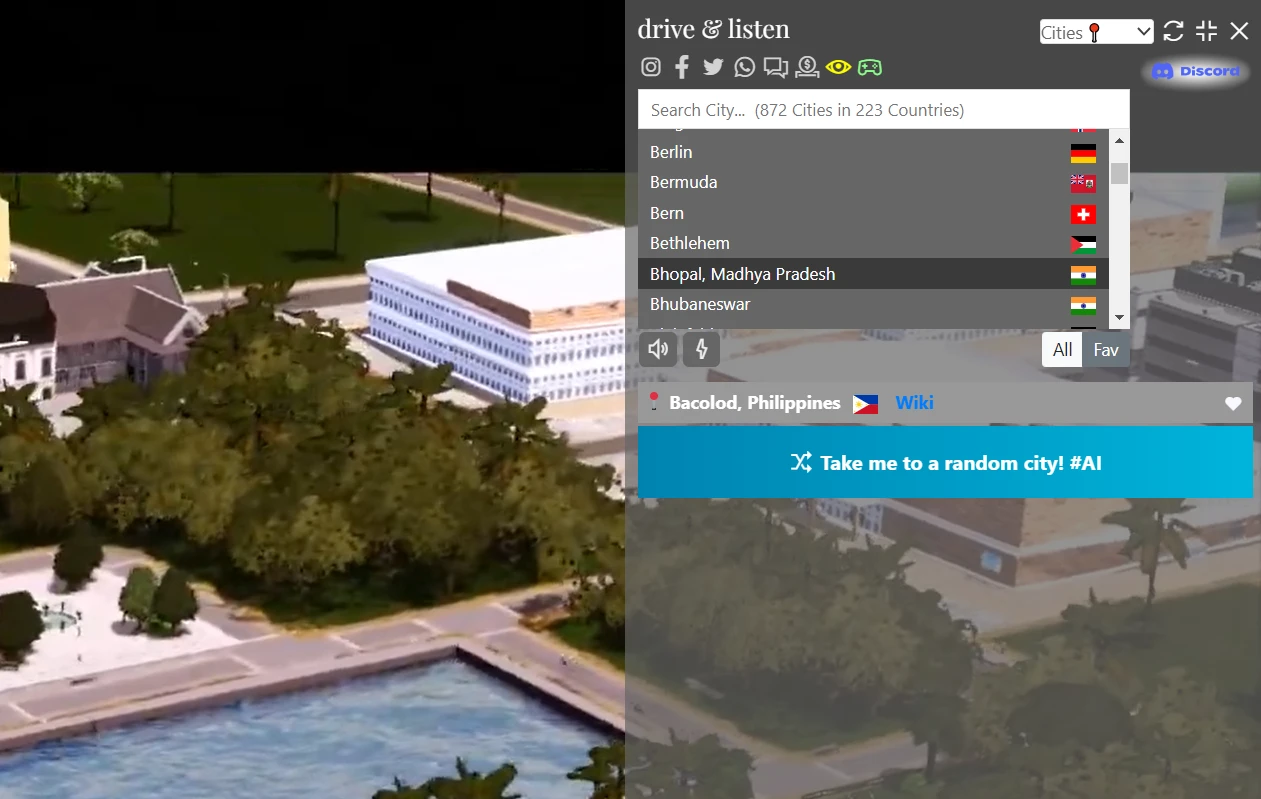Screen dimensions: 1261x799
Task: Click the refresh arrows icon
Action: (x=1174, y=31)
